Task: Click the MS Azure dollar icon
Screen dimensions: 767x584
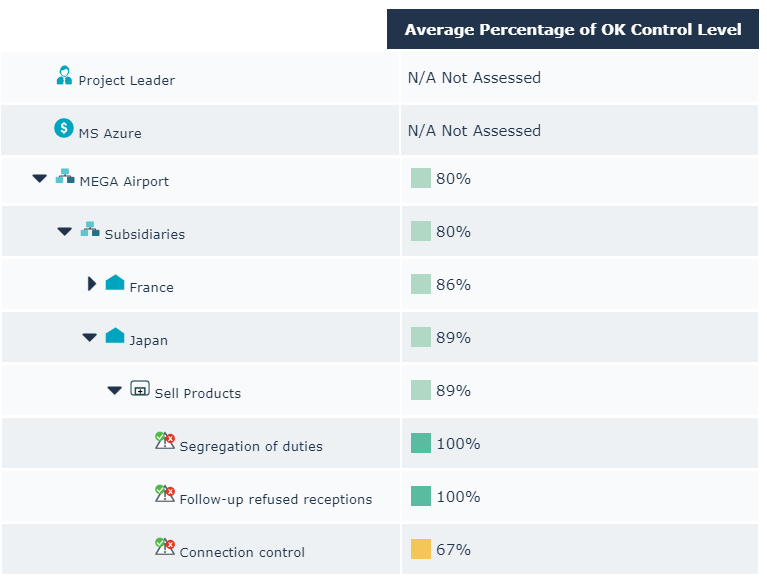Action: (x=64, y=128)
